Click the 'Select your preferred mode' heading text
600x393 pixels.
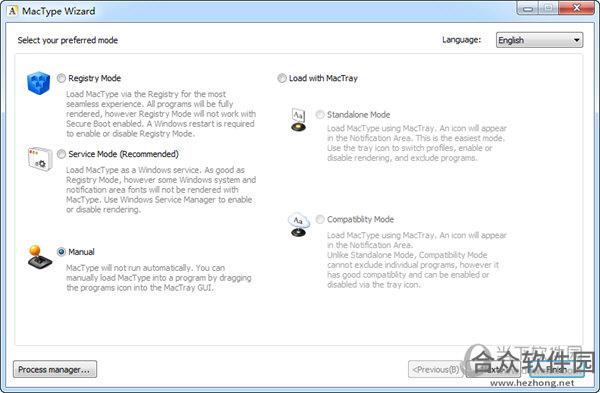tap(68, 40)
